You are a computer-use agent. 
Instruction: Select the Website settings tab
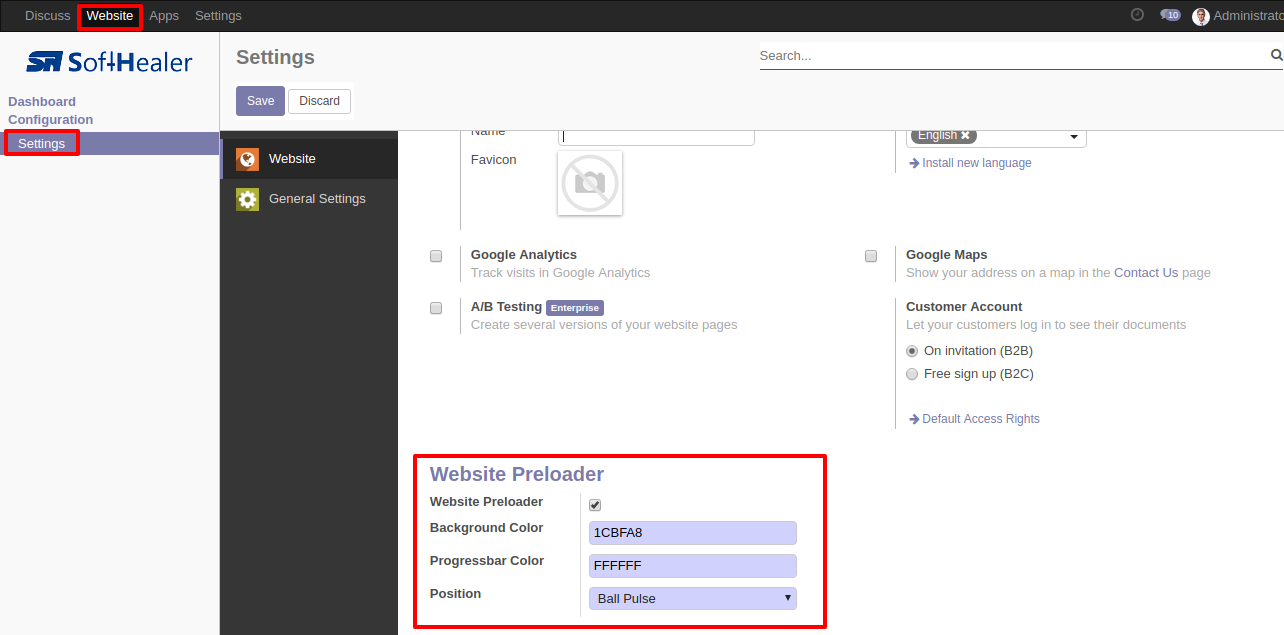click(309, 159)
